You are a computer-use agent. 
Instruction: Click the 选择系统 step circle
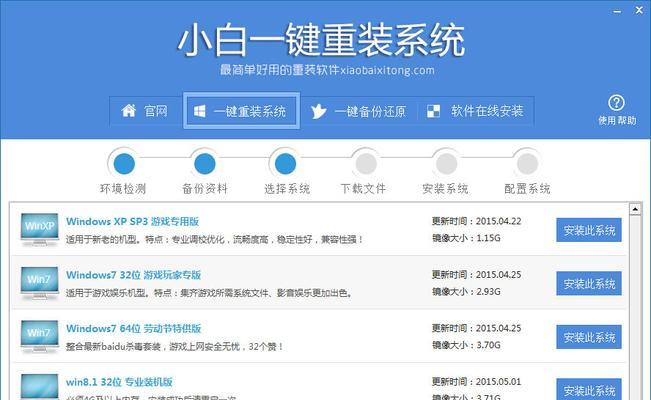pyautogui.click(x=285, y=164)
